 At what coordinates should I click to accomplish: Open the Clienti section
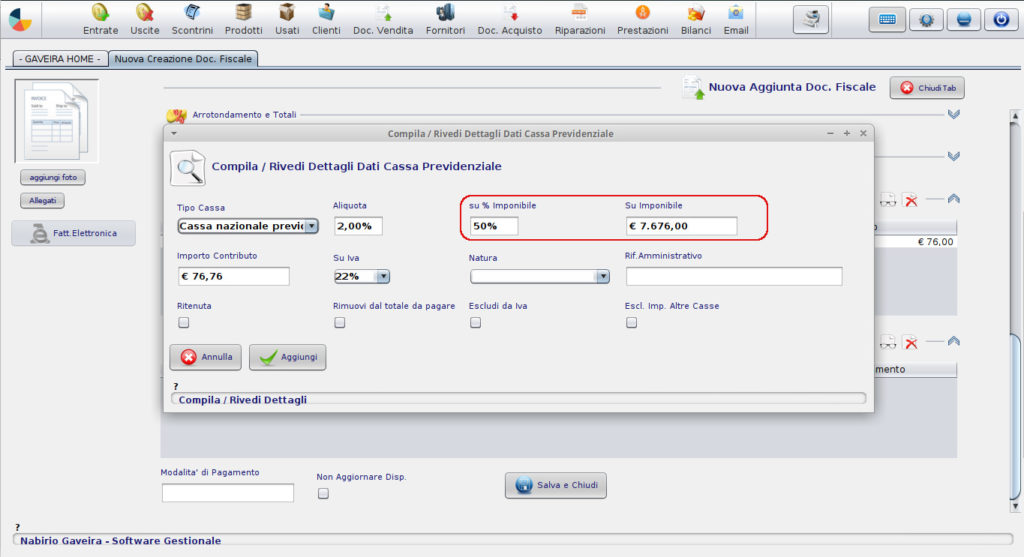[x=326, y=20]
